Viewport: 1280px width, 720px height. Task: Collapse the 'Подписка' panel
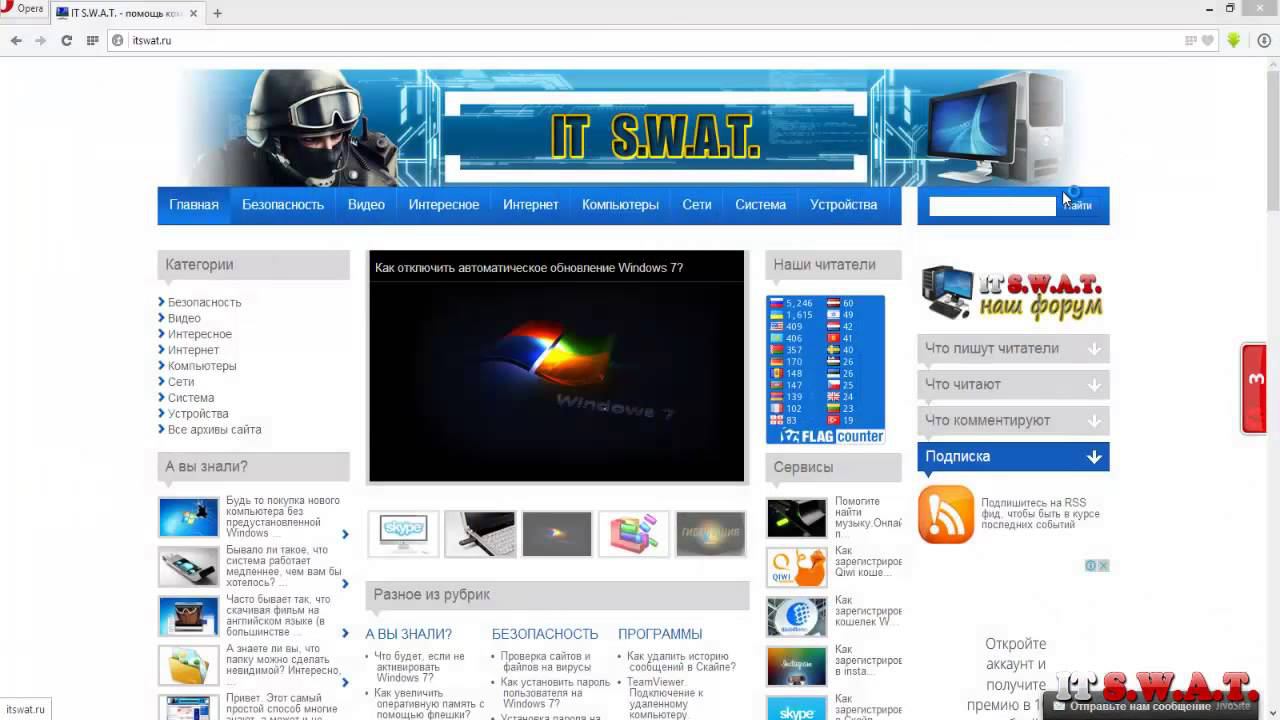point(1013,456)
